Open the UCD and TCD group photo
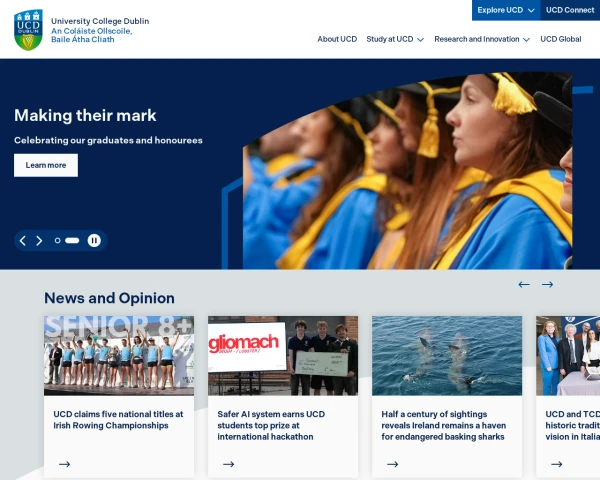 pos(568,356)
